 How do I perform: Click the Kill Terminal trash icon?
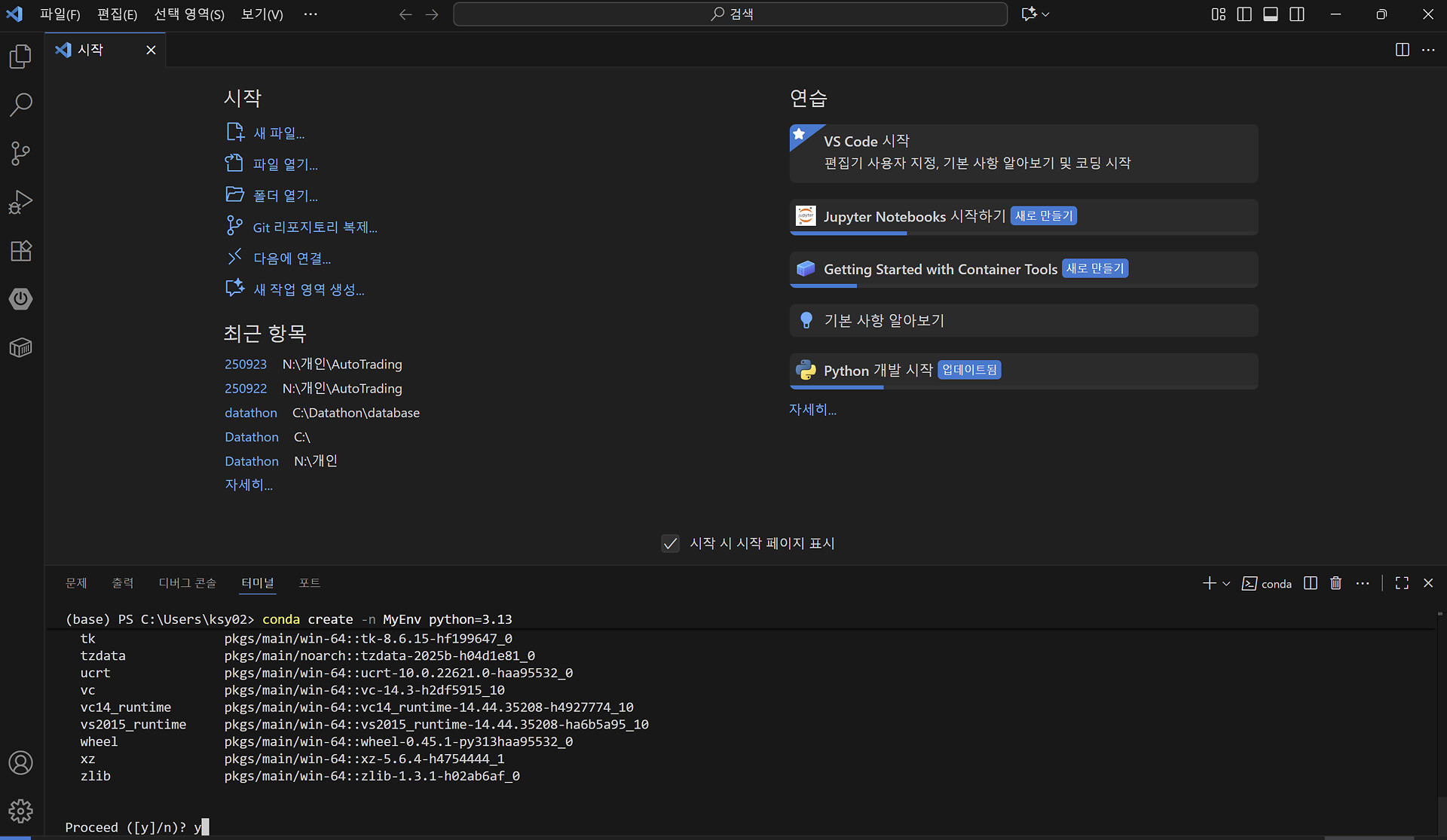[1335, 583]
